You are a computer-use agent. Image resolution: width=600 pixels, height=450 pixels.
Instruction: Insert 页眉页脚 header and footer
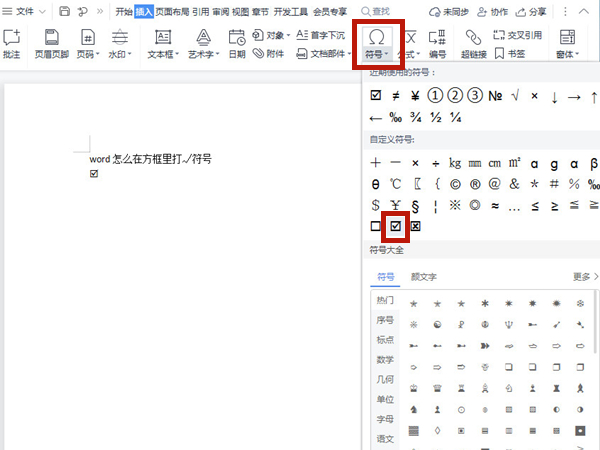[51, 43]
